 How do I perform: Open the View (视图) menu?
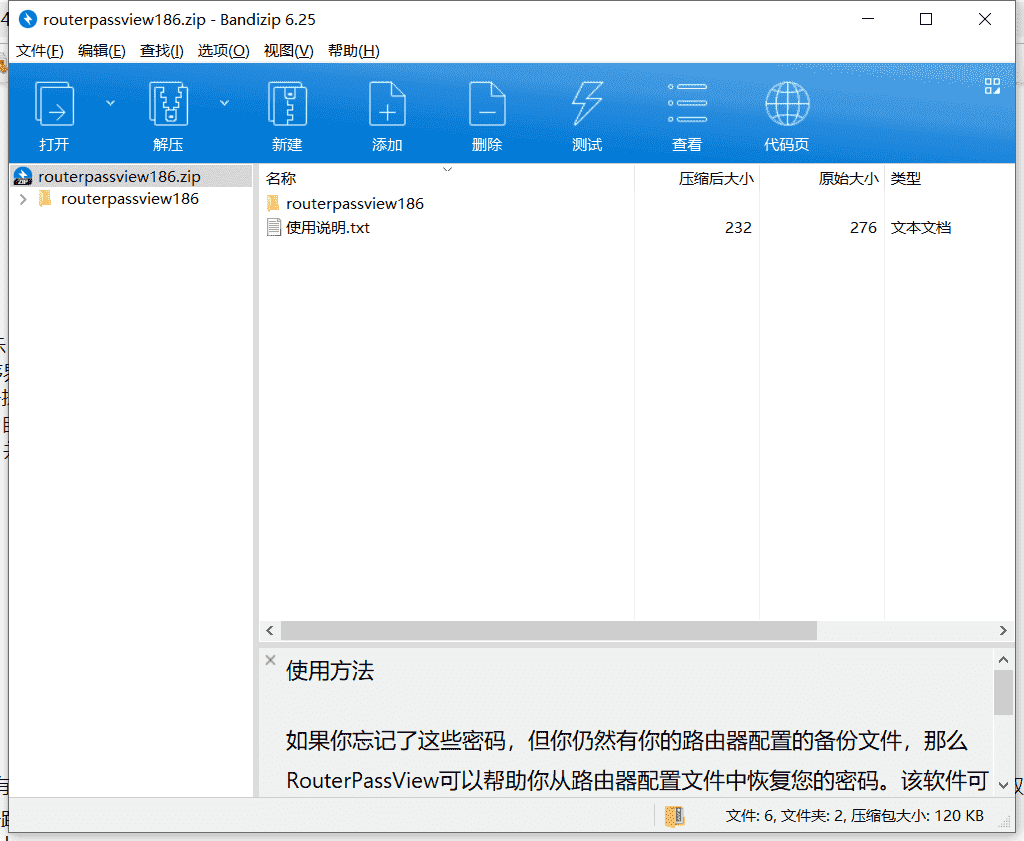288,51
